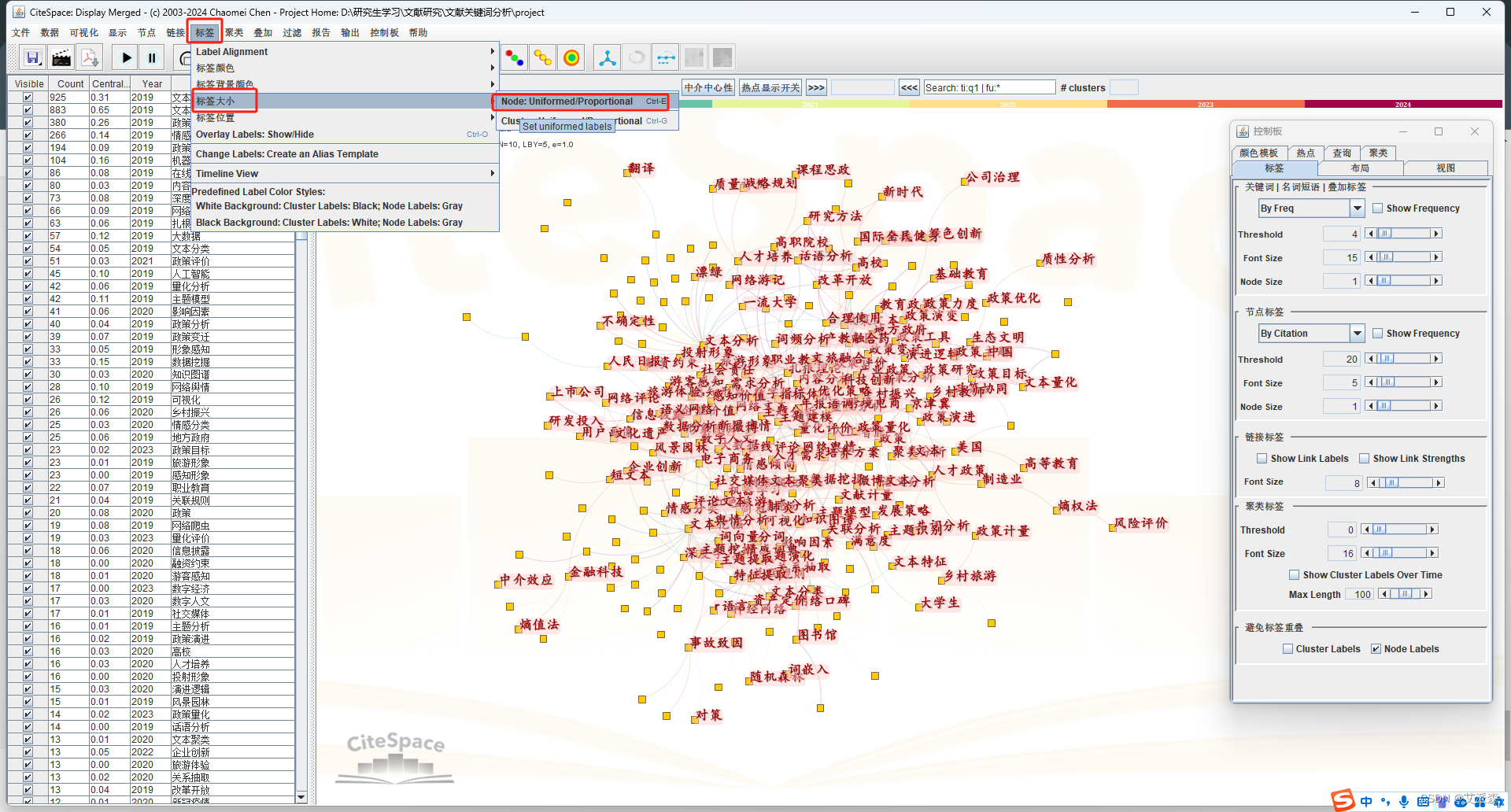Toggle visibility checkbox for count 925 row
Viewport: 1511px width, 812px height.
click(x=28, y=98)
